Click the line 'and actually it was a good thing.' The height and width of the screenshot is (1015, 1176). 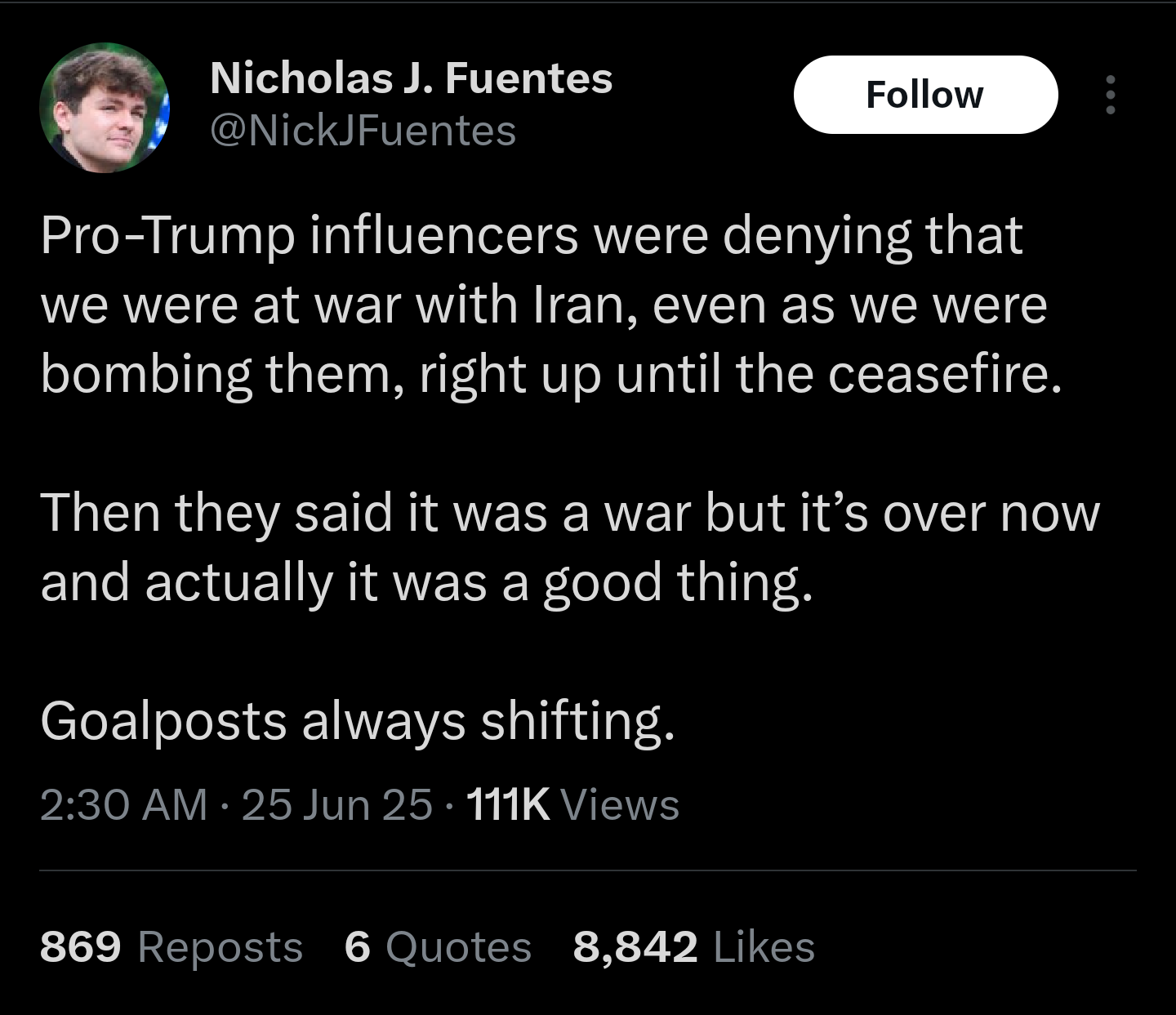(427, 583)
